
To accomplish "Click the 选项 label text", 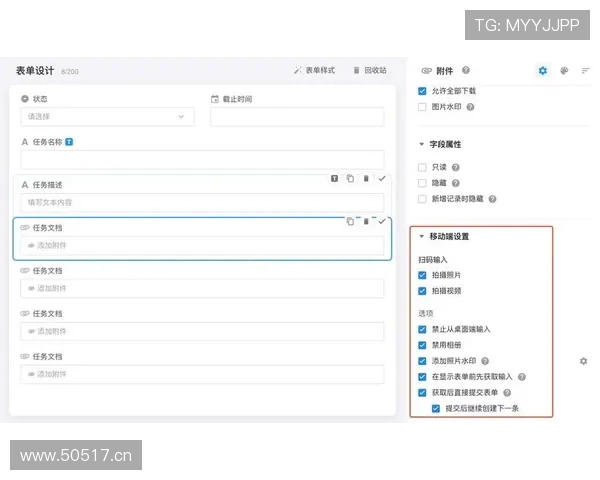I will [426, 313].
